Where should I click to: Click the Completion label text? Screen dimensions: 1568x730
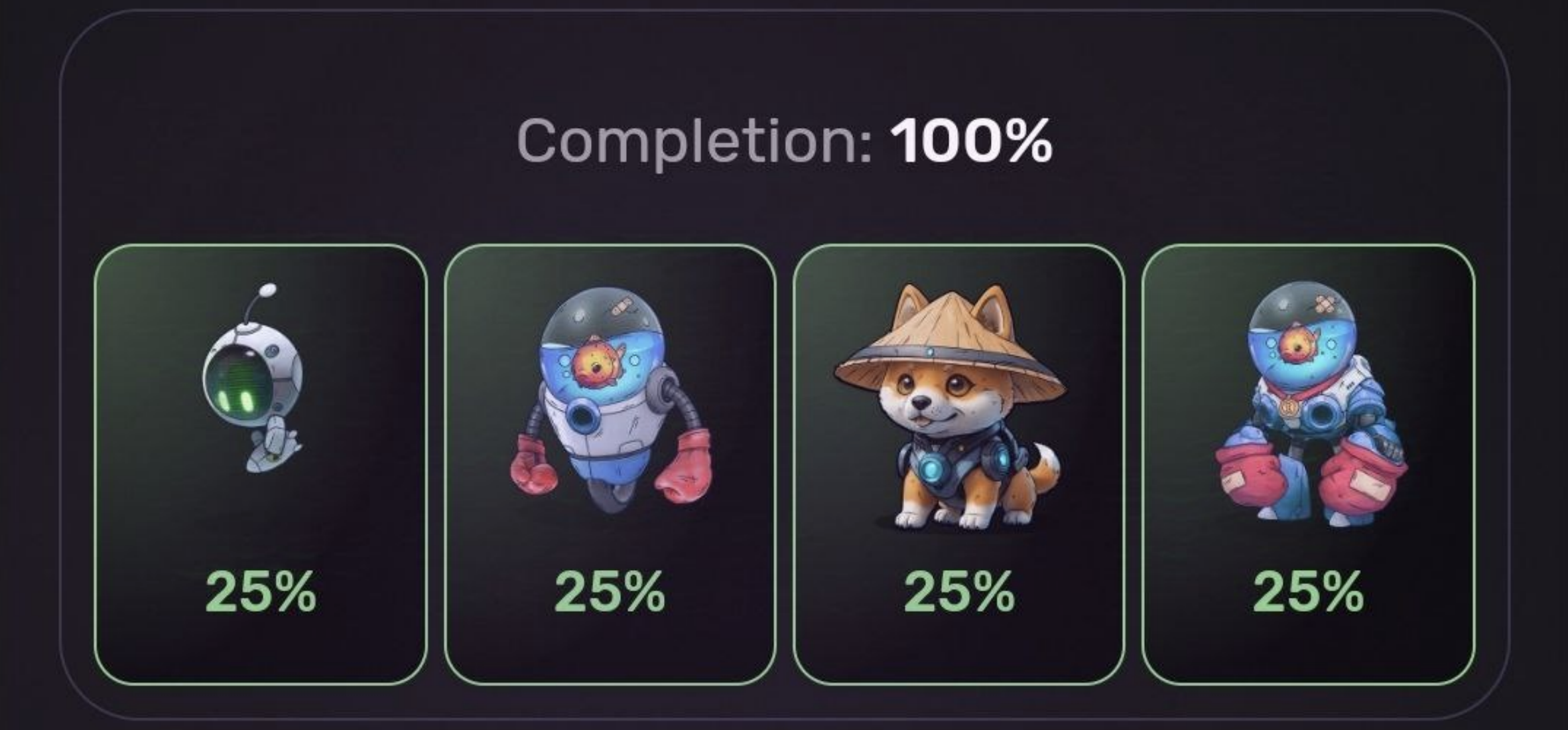coord(694,141)
